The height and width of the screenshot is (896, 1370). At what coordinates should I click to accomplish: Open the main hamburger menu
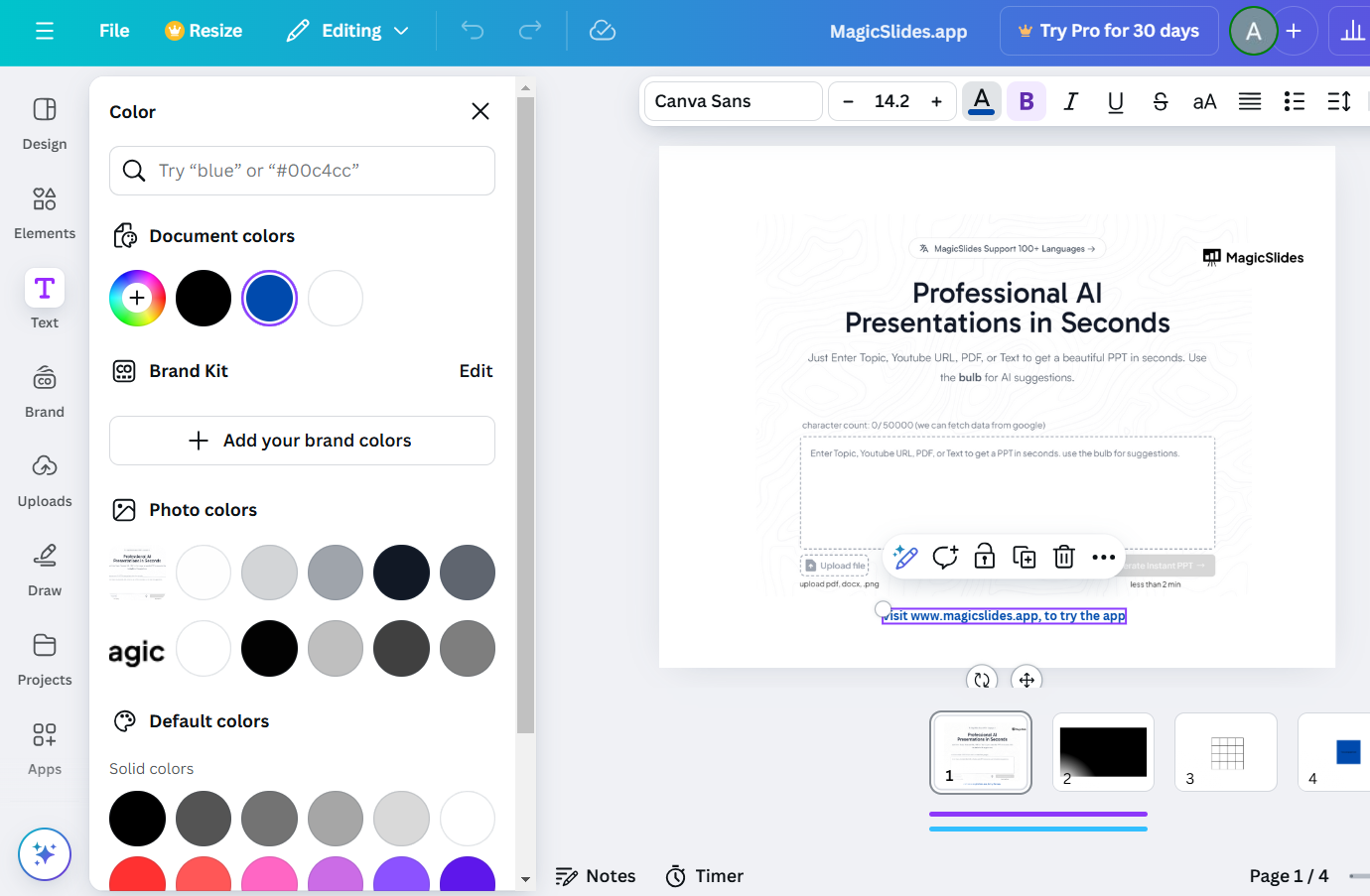(x=45, y=31)
